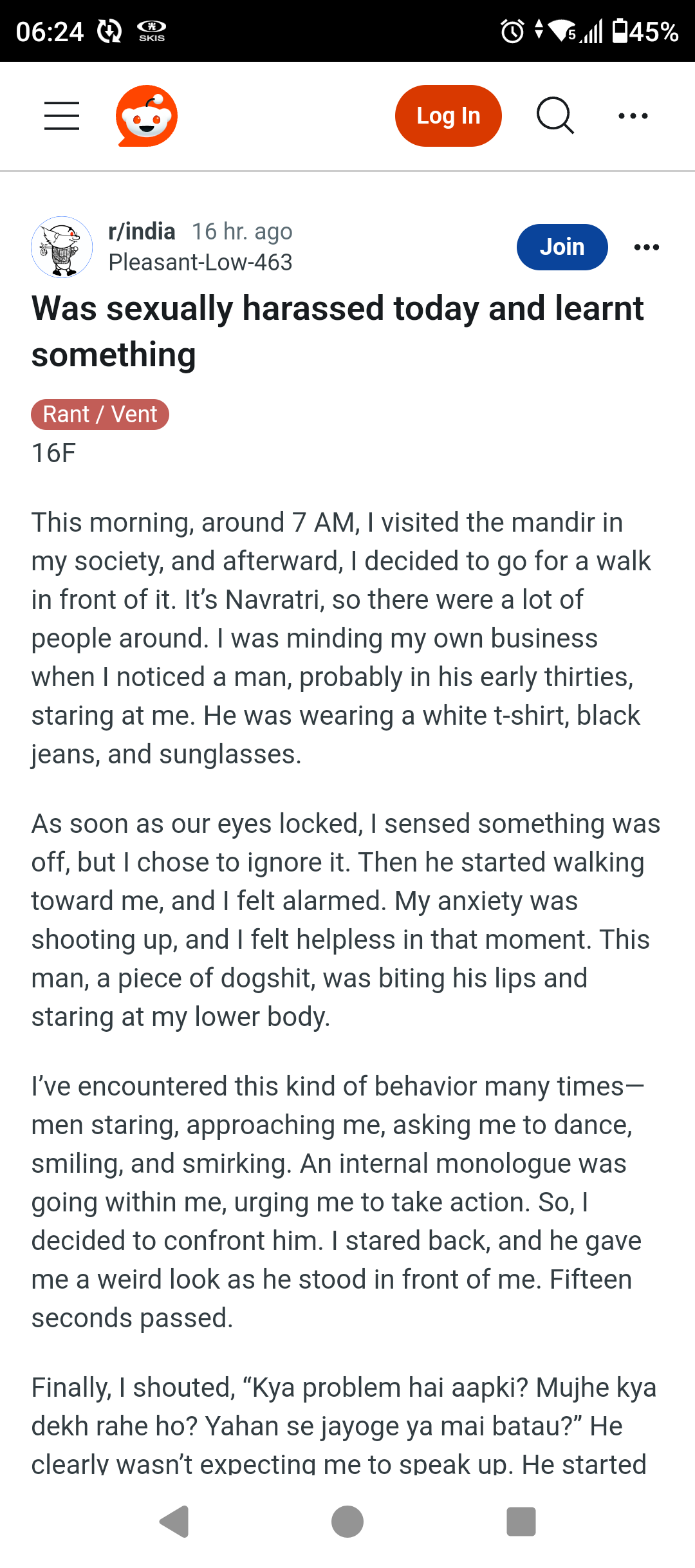Tap the r/india community avatar

(x=62, y=247)
